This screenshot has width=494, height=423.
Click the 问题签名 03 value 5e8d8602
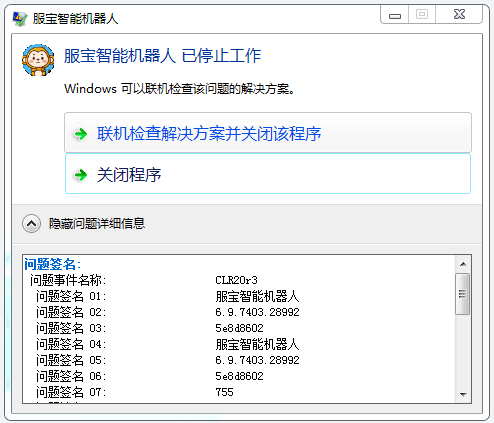click(x=239, y=328)
